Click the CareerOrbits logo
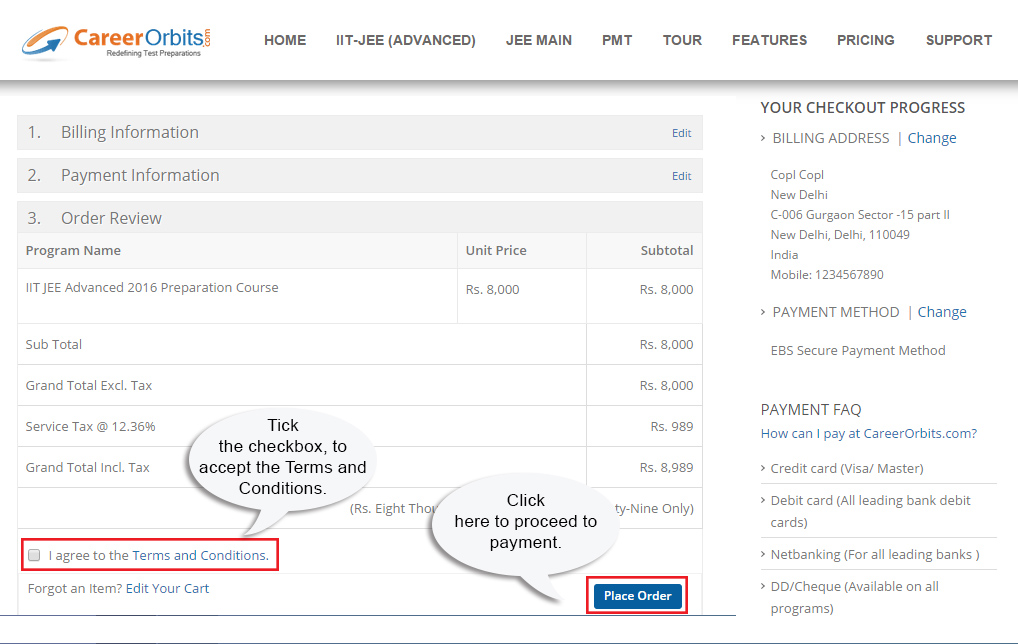 tap(117, 40)
